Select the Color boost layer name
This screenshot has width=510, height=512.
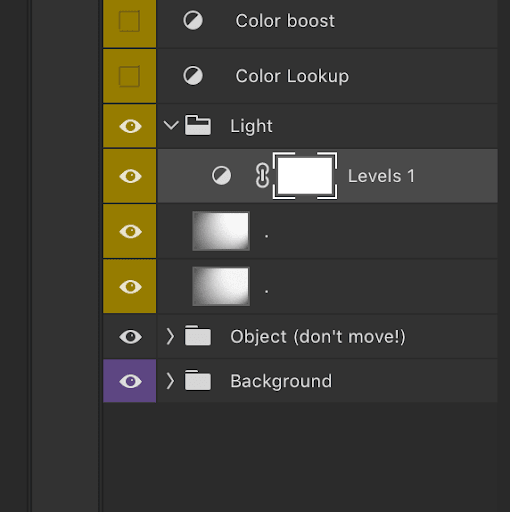(285, 21)
